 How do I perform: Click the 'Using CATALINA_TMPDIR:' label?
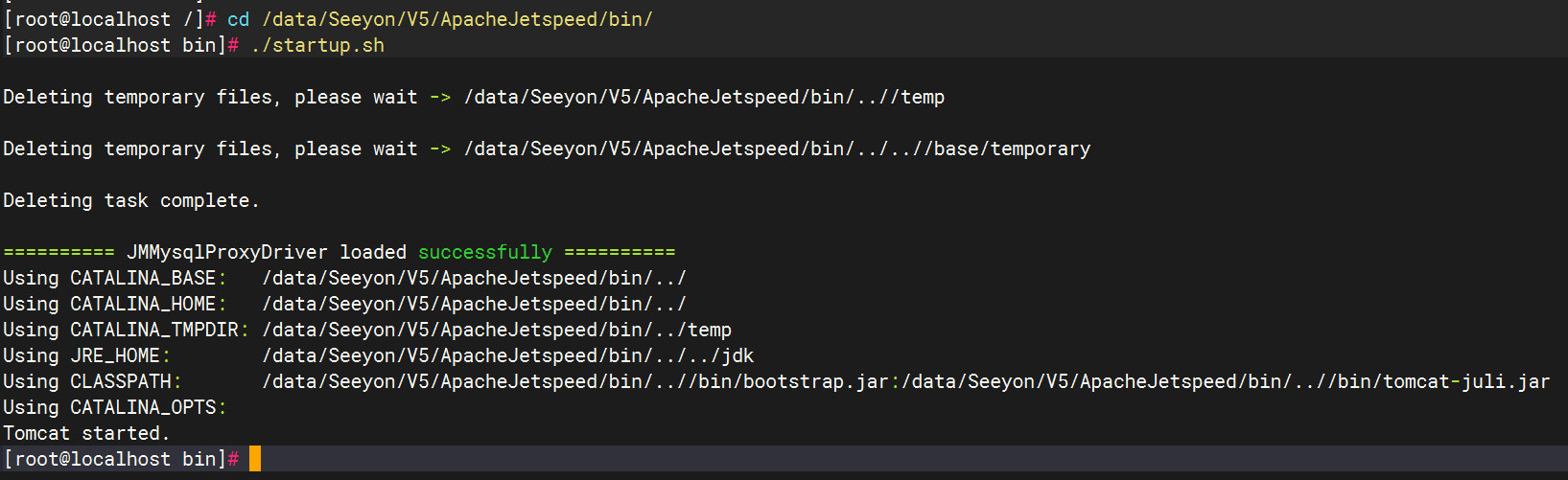126,330
